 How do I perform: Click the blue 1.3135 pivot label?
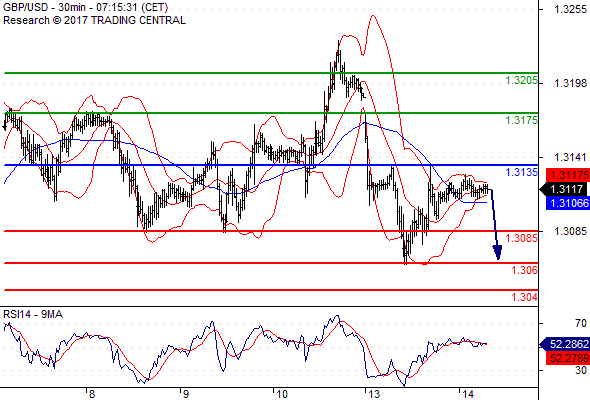[521, 172]
